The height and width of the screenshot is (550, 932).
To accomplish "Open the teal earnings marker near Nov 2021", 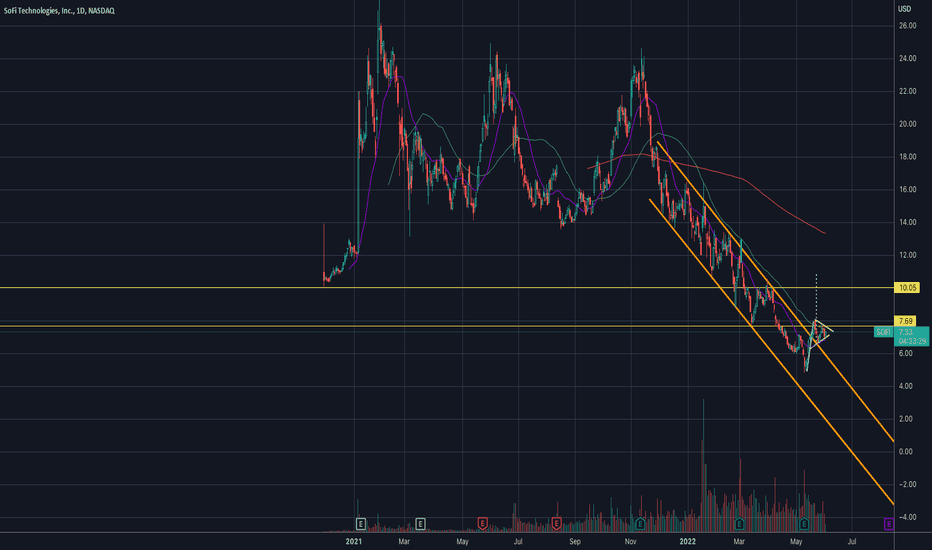I will pyautogui.click(x=640, y=524).
